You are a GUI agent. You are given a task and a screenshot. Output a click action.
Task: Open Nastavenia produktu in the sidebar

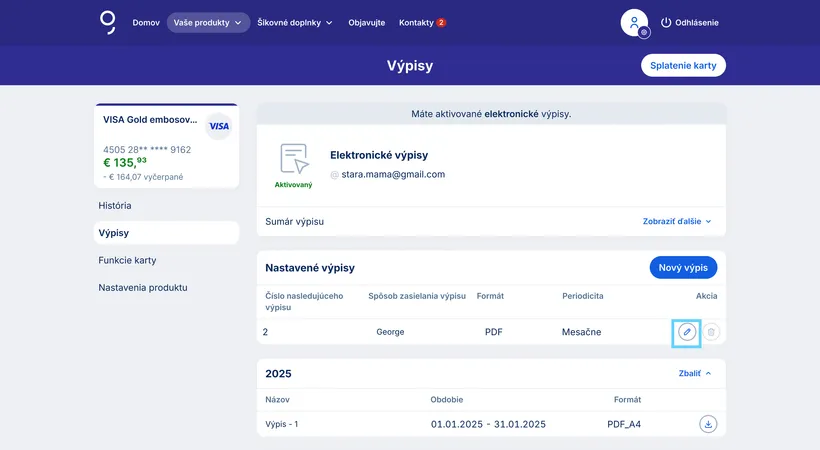pyautogui.click(x=143, y=287)
